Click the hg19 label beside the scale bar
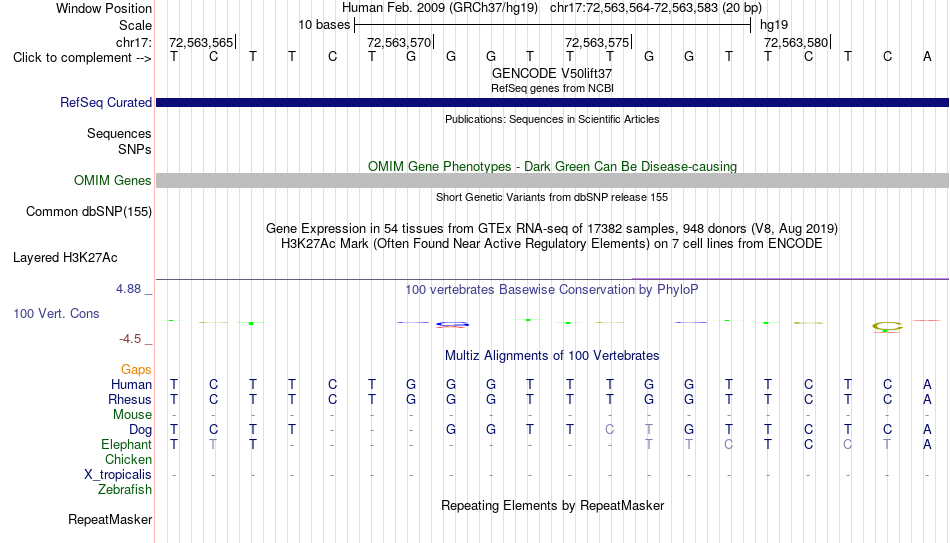This screenshot has height=543, width=950. pos(774,25)
